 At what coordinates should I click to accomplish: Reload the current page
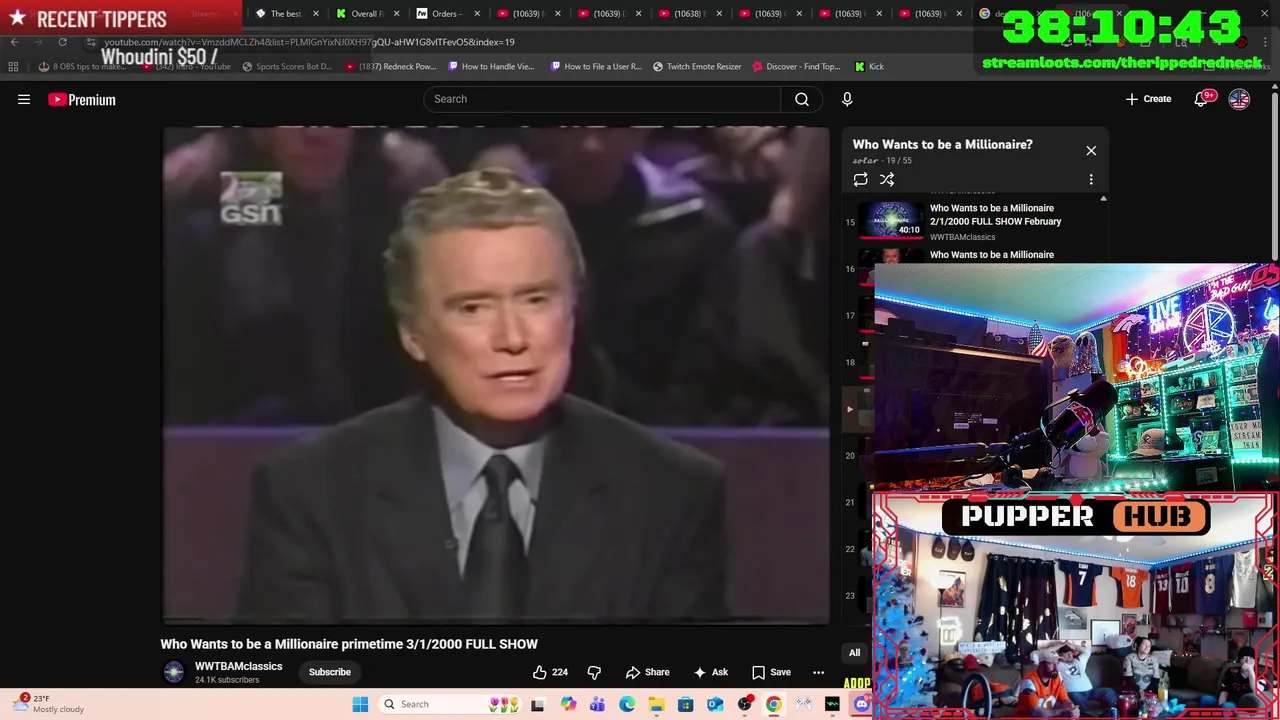[x=62, y=42]
